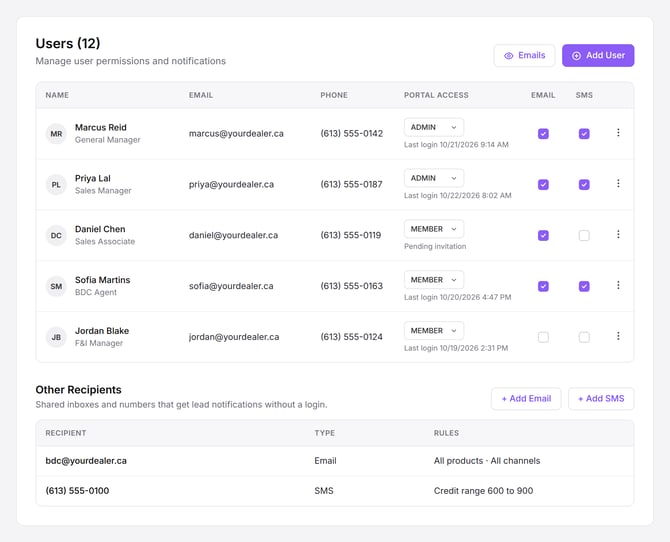Image resolution: width=670 pixels, height=542 pixels.
Task: Click the email daniel@yourdealer.ca
Action: click(x=233, y=236)
